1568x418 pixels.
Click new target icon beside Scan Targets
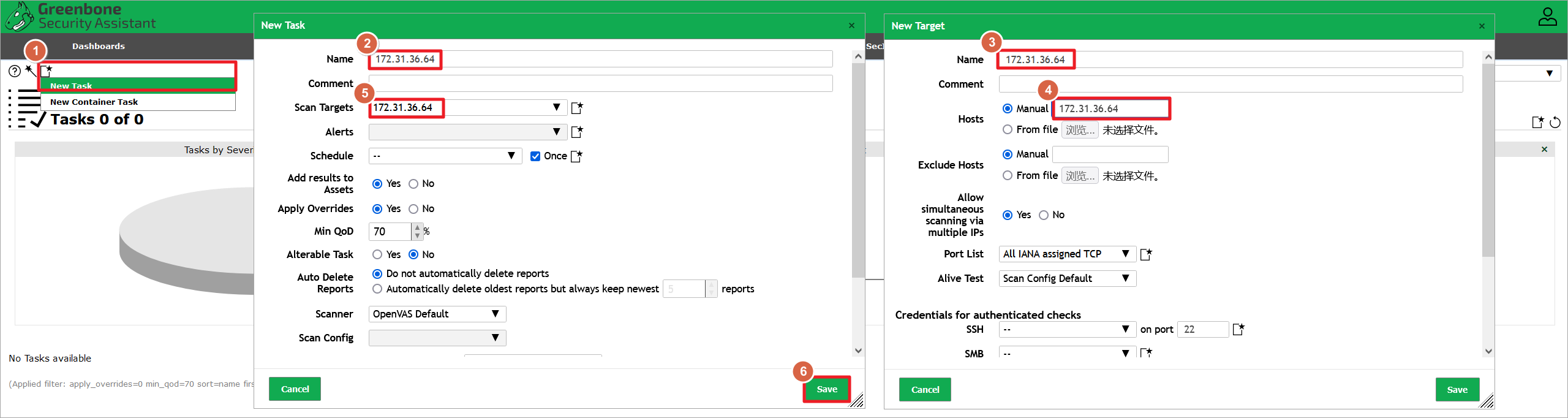tap(576, 108)
